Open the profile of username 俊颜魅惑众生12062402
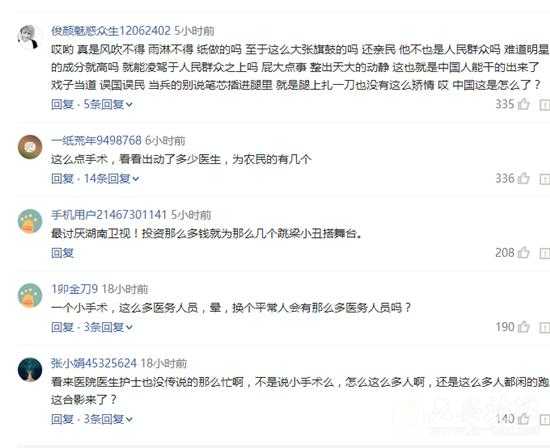Viewport: 550px width, 448px height. tap(111, 31)
